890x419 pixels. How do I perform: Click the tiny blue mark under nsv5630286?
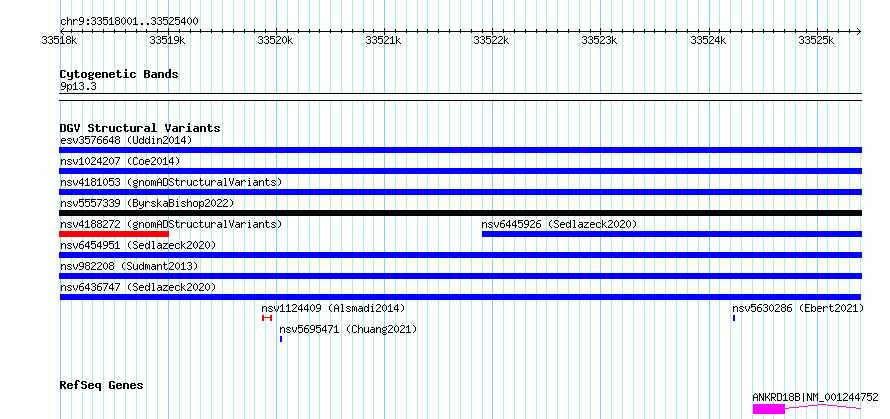click(x=734, y=318)
